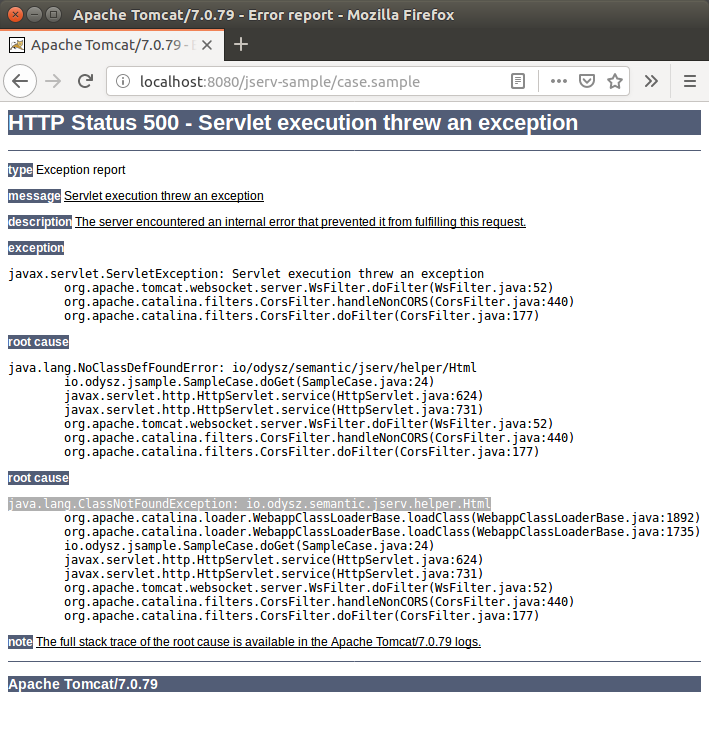
Task: Close the Apache Tomcat tab
Action: [x=206, y=45]
